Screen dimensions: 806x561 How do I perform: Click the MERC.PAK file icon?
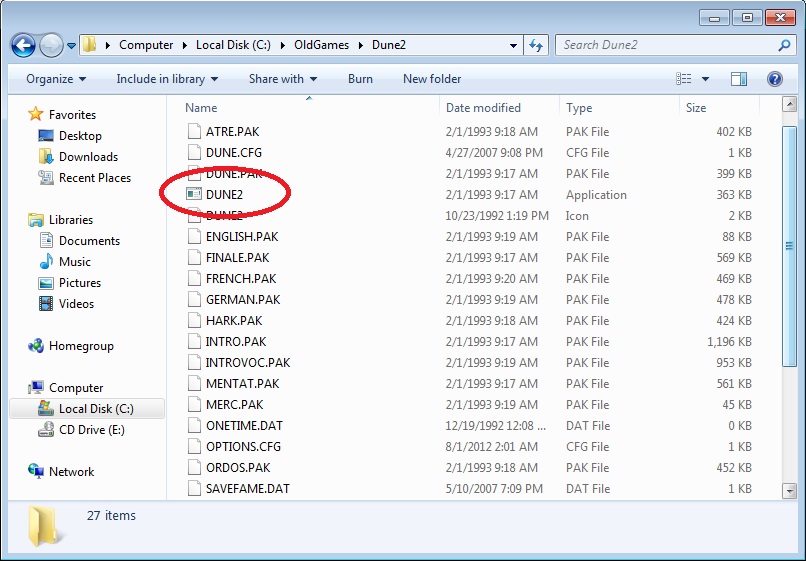point(194,405)
